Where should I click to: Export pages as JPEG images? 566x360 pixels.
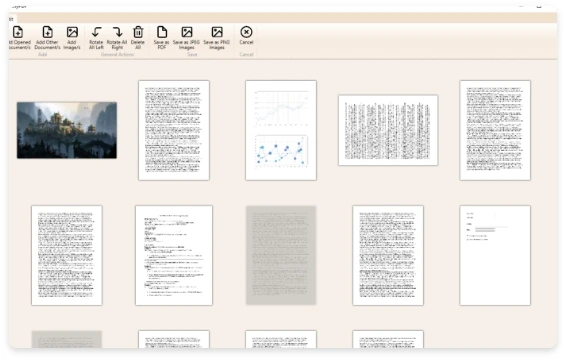coord(186,37)
